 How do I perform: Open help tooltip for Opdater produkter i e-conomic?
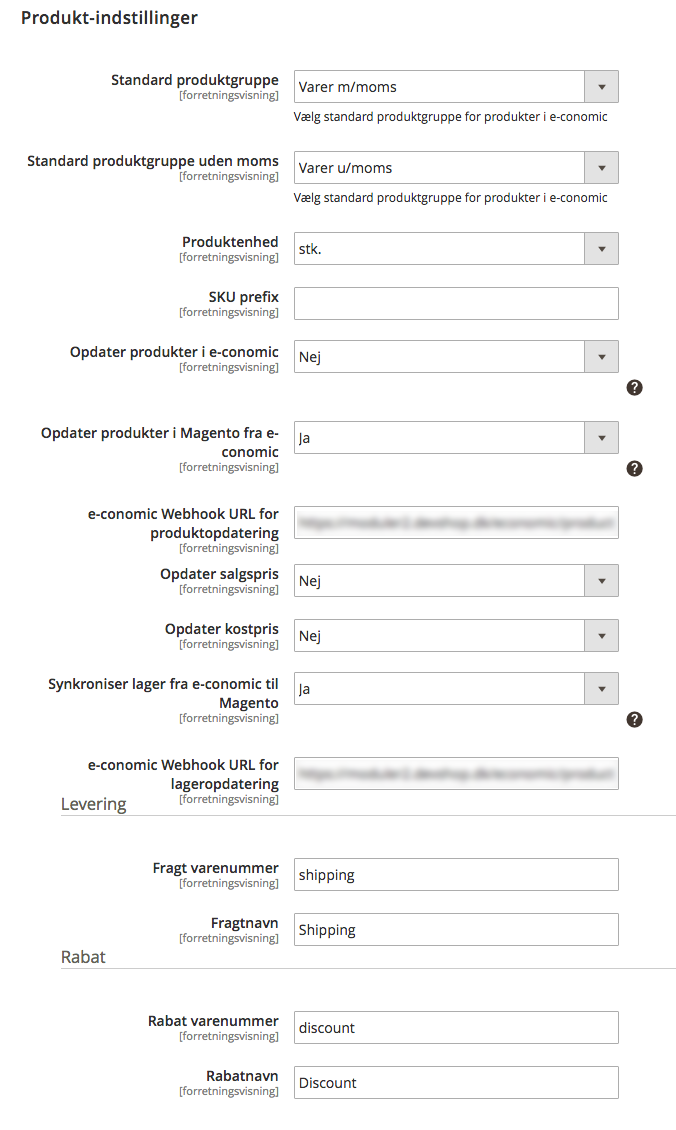pyautogui.click(x=634, y=387)
